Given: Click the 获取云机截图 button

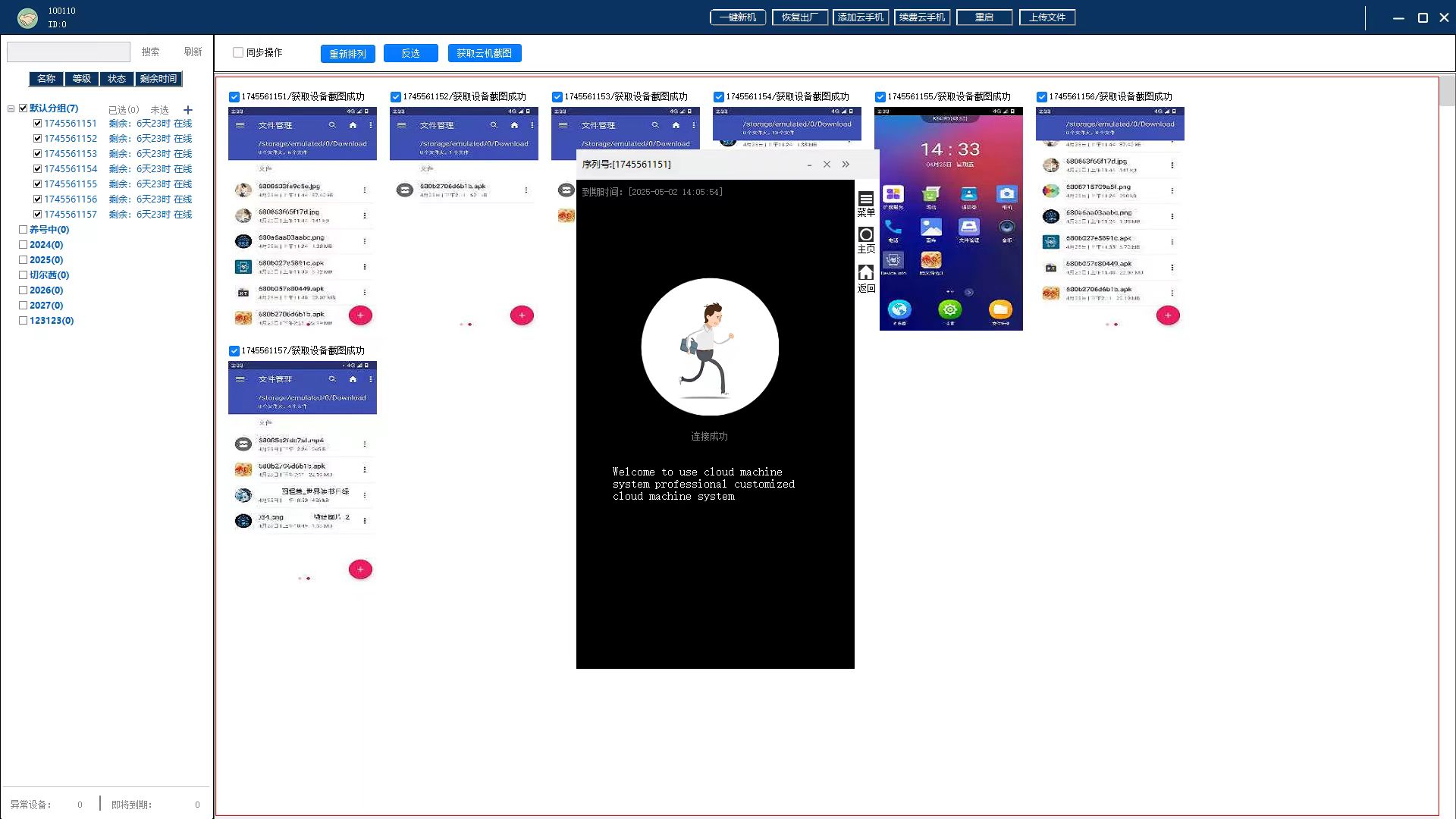Looking at the screenshot, I should (484, 53).
